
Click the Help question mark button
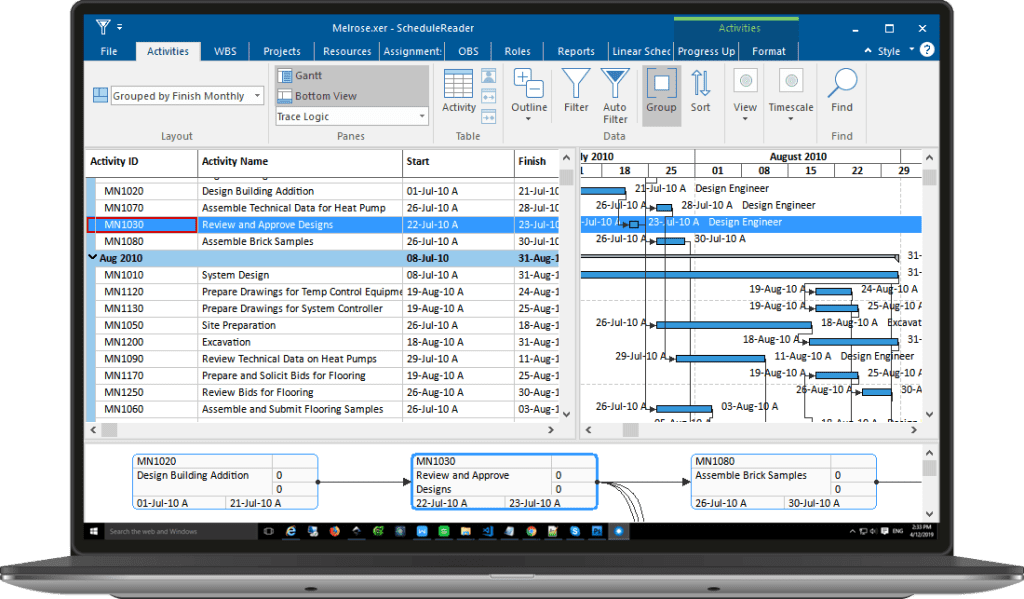(x=927, y=50)
